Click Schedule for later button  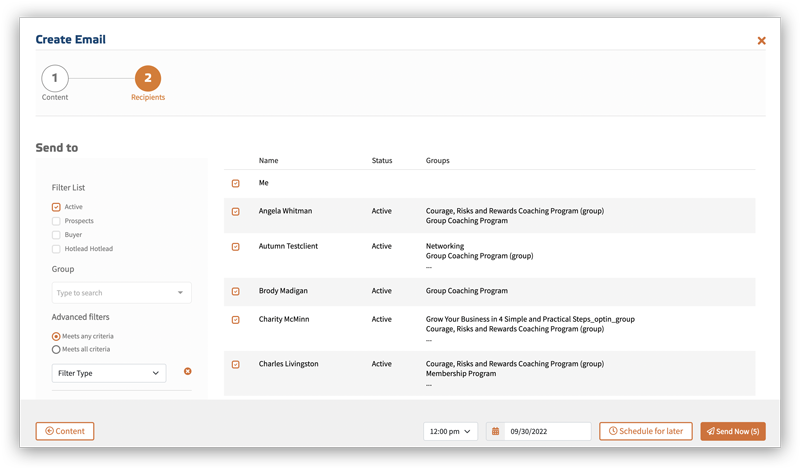tap(645, 431)
